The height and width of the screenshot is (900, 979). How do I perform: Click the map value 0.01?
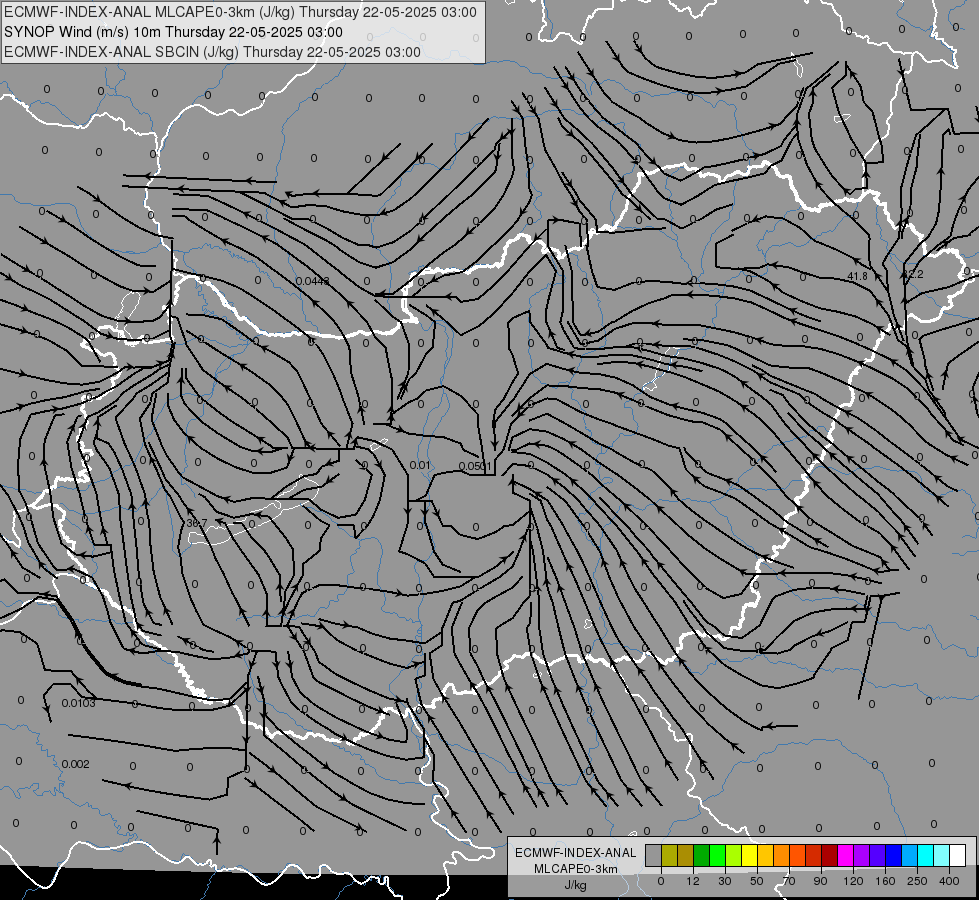tap(420, 465)
